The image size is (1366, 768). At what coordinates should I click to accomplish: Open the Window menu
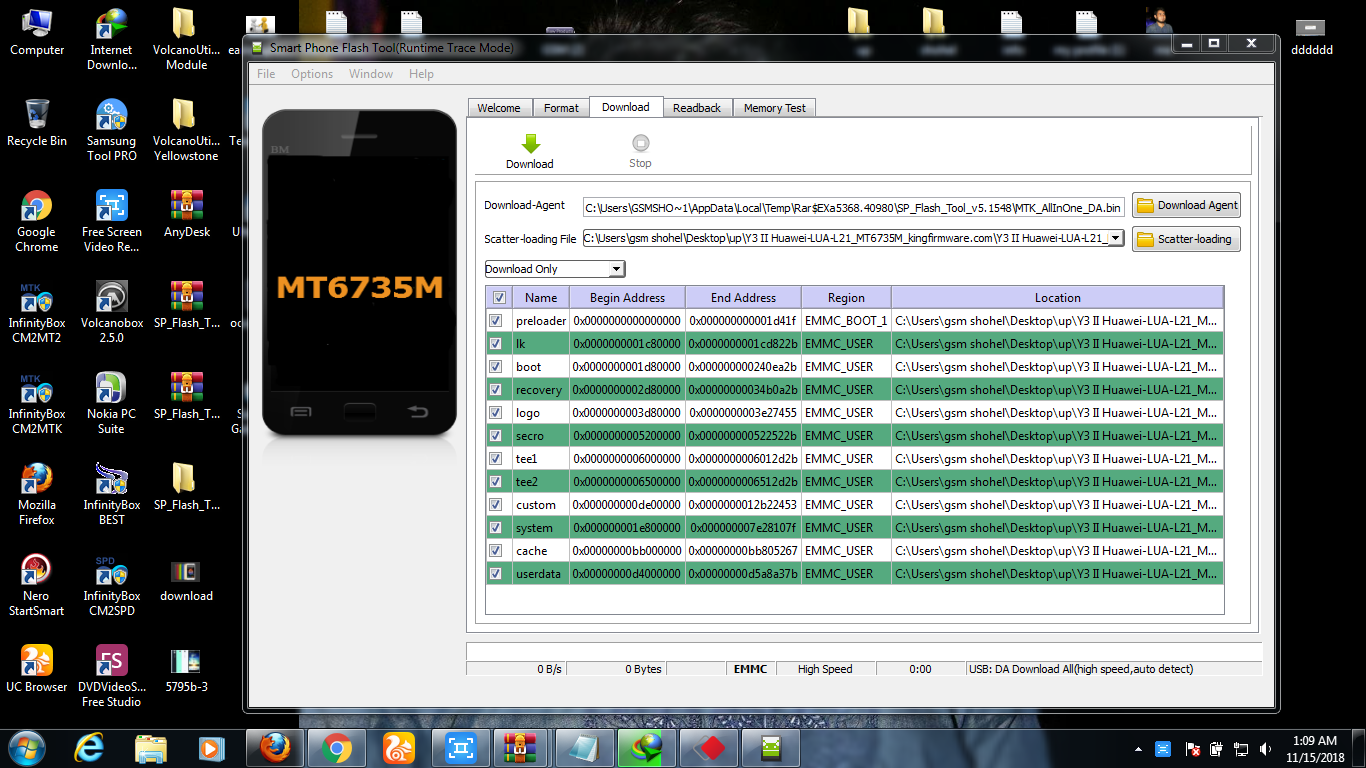coord(371,74)
